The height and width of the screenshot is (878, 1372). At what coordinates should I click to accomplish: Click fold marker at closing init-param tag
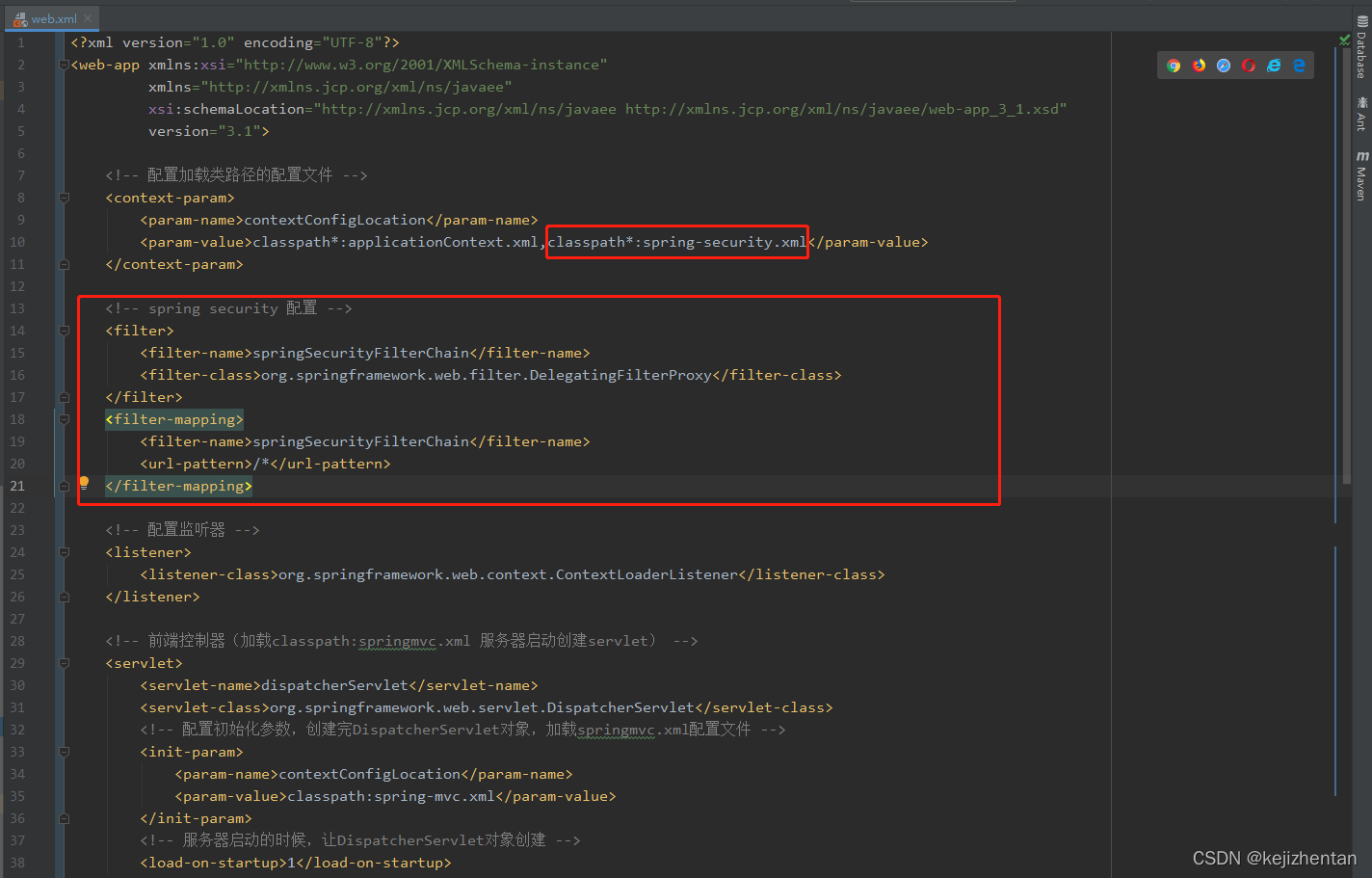tap(64, 818)
